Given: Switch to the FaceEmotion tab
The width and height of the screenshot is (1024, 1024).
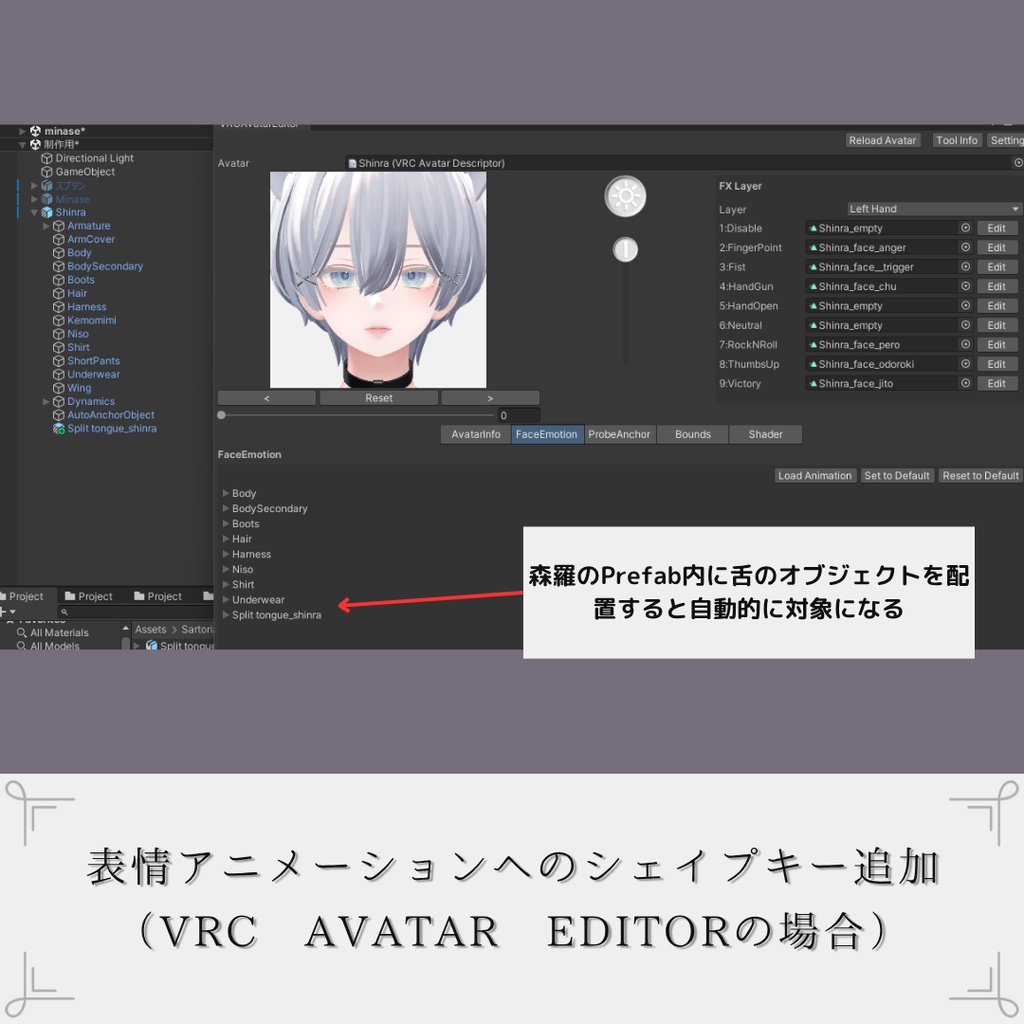Looking at the screenshot, I should click(x=547, y=434).
